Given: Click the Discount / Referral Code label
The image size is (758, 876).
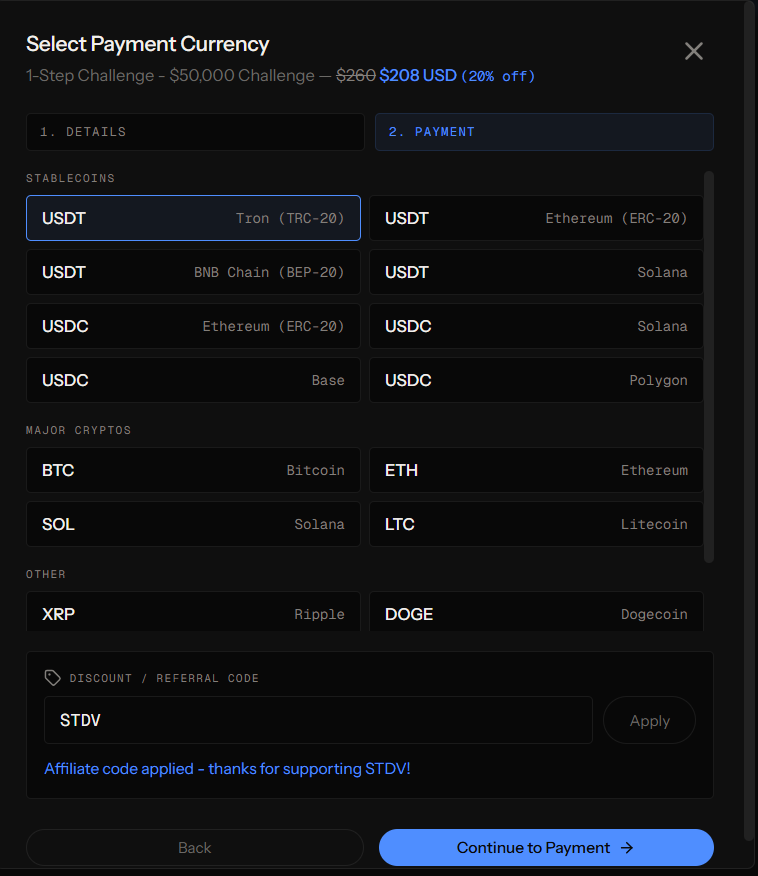Looking at the screenshot, I should [164, 678].
